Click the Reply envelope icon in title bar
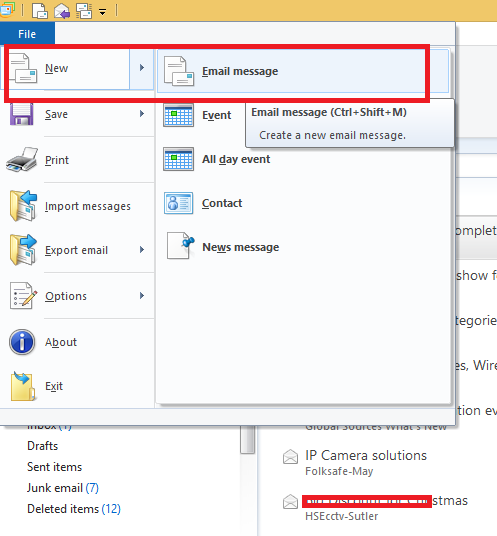The height and width of the screenshot is (536, 497). [62, 11]
